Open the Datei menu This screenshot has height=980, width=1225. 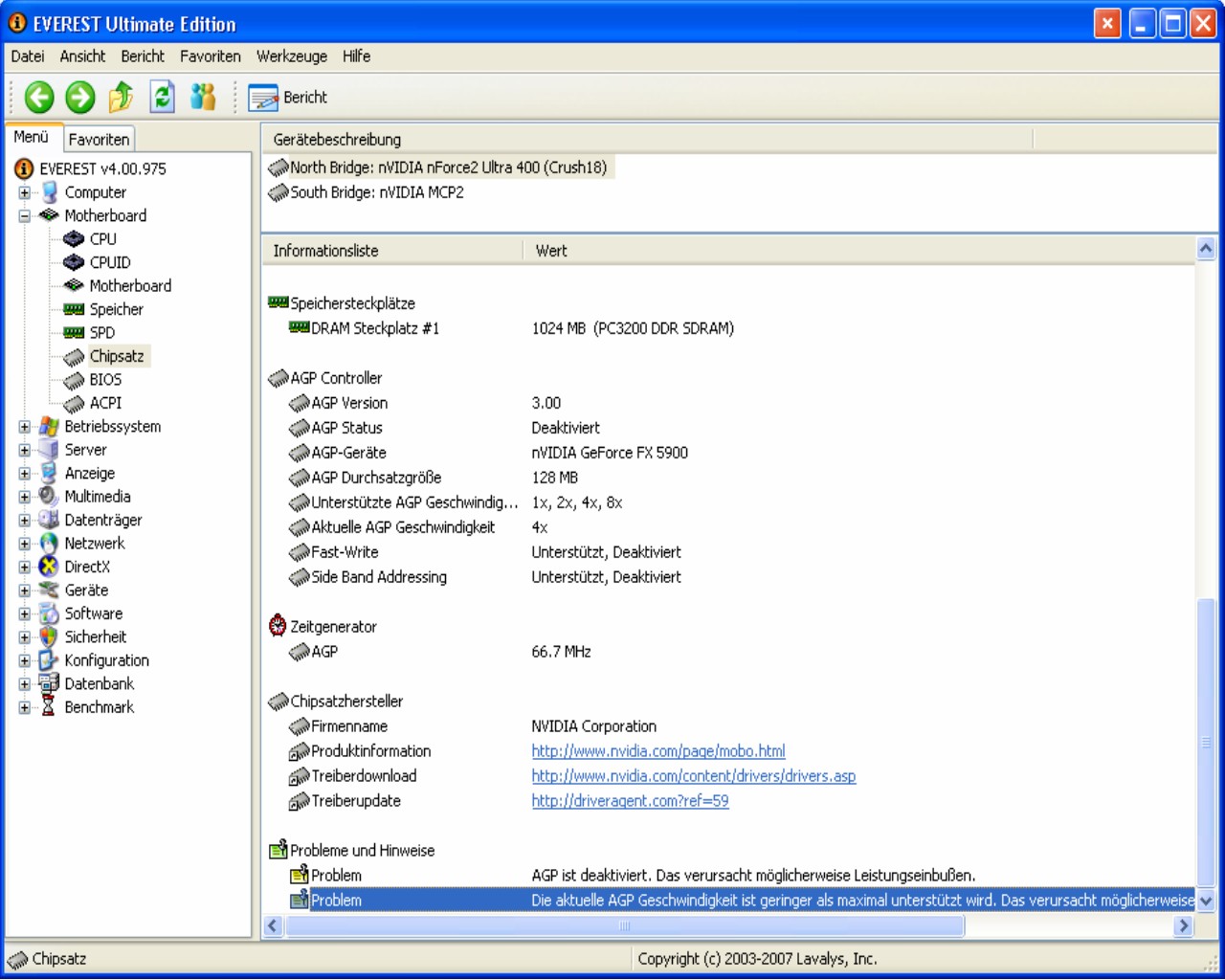pos(28,56)
